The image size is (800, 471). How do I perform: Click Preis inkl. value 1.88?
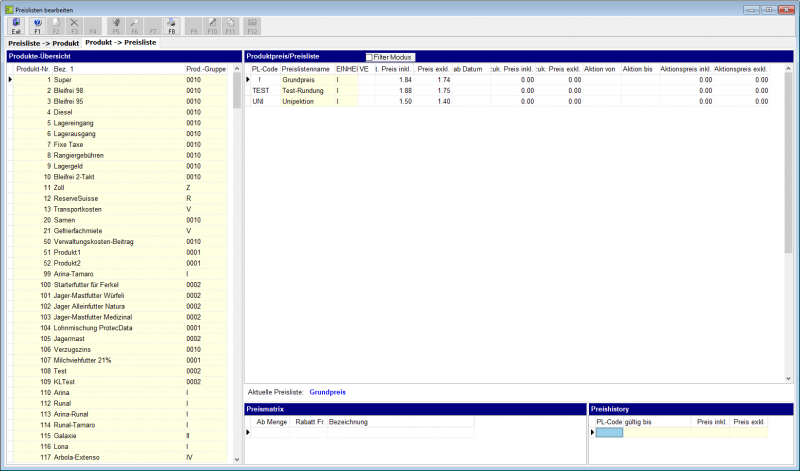(406, 90)
